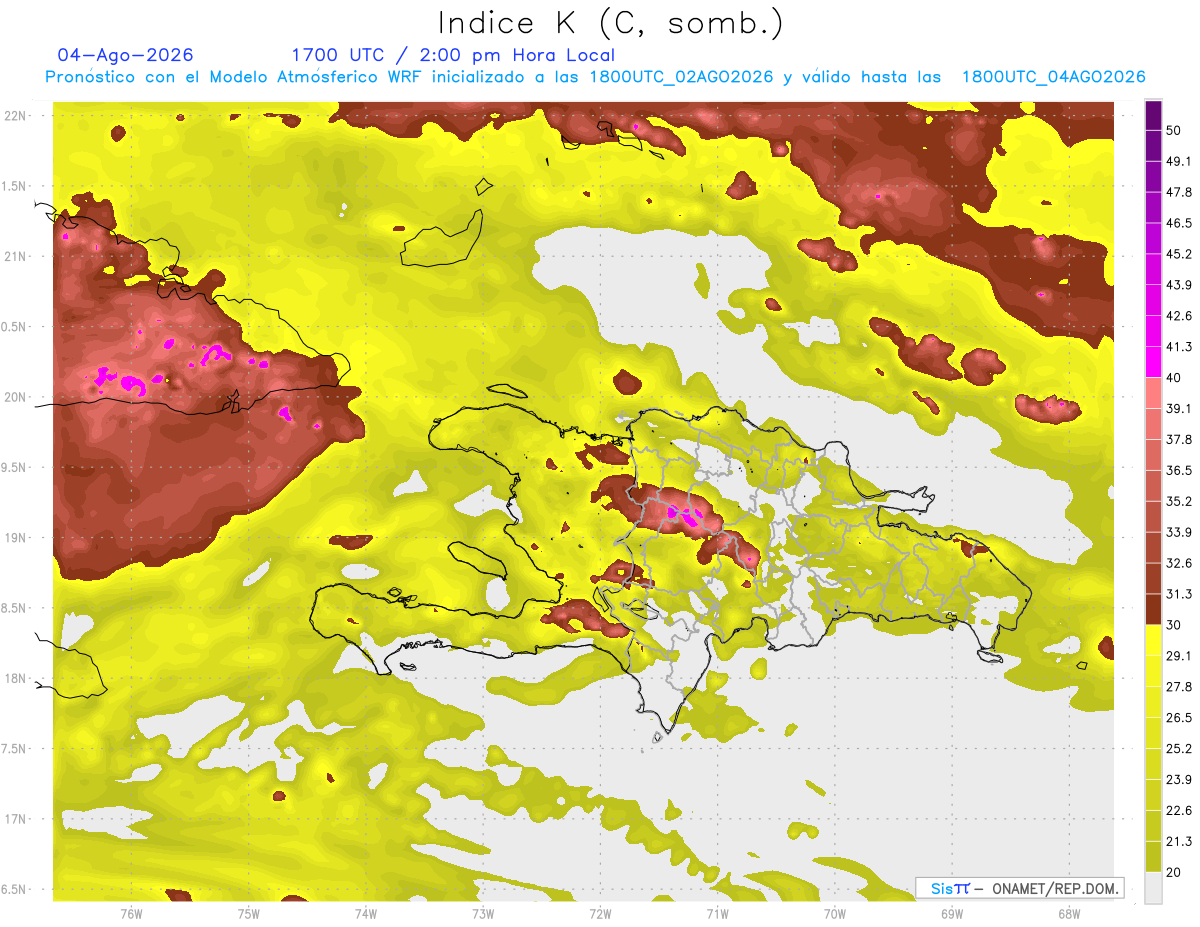
Task: Click the "76W" longitude label
Action: [x=131, y=913]
